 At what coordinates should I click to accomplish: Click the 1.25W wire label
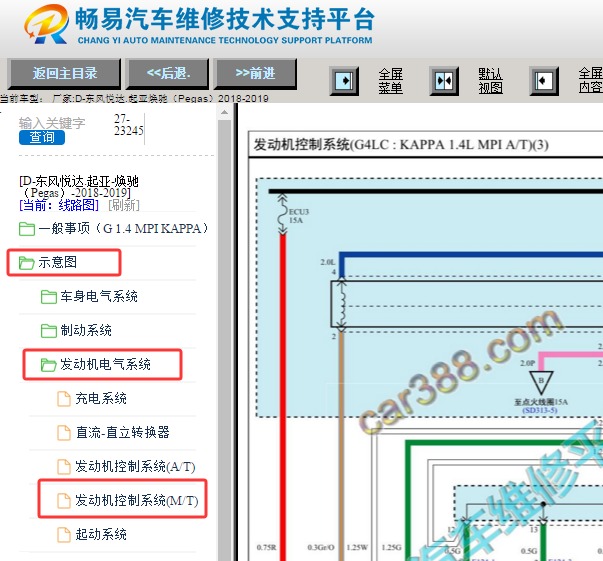pos(357,547)
